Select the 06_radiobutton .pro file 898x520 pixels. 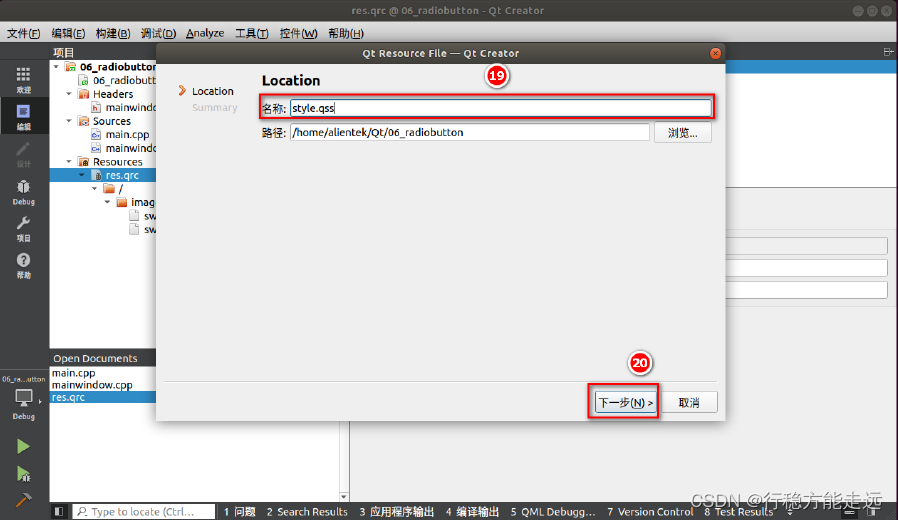(x=124, y=81)
